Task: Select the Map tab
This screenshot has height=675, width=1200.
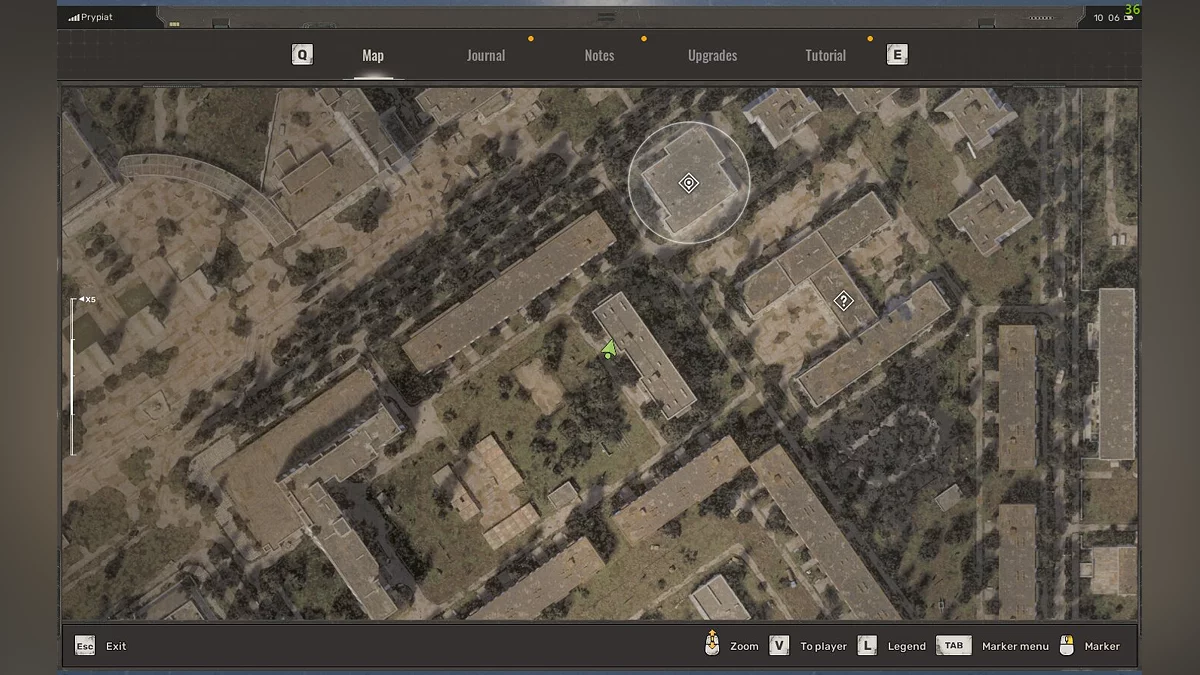Action: pyautogui.click(x=373, y=56)
